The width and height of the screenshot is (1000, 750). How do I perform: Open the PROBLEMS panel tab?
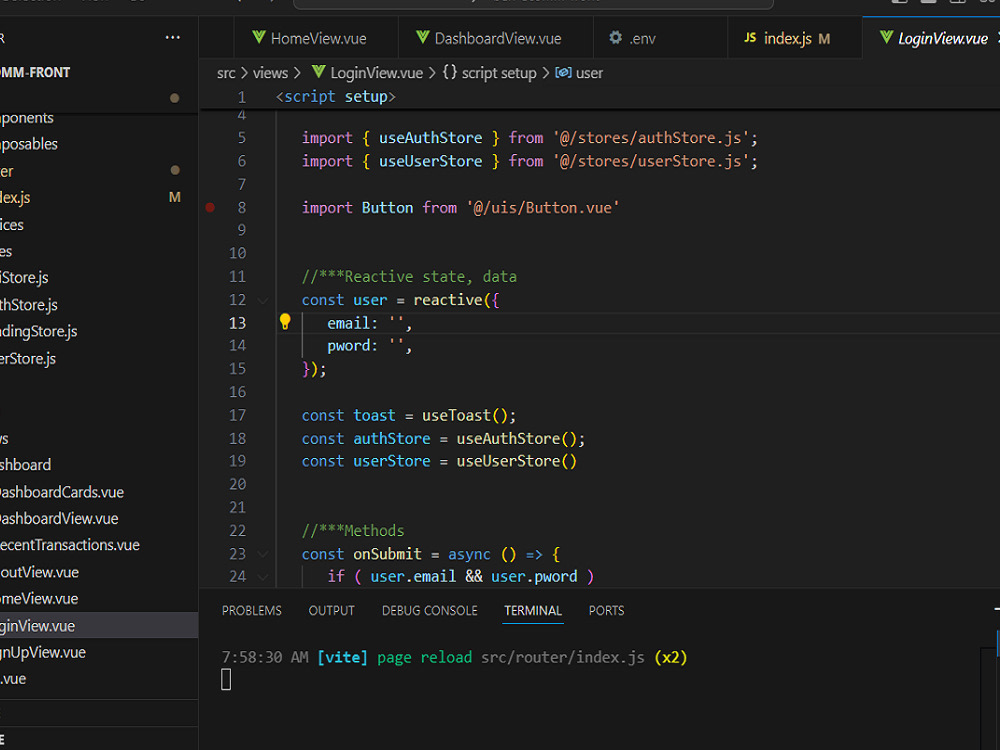pyautogui.click(x=251, y=610)
